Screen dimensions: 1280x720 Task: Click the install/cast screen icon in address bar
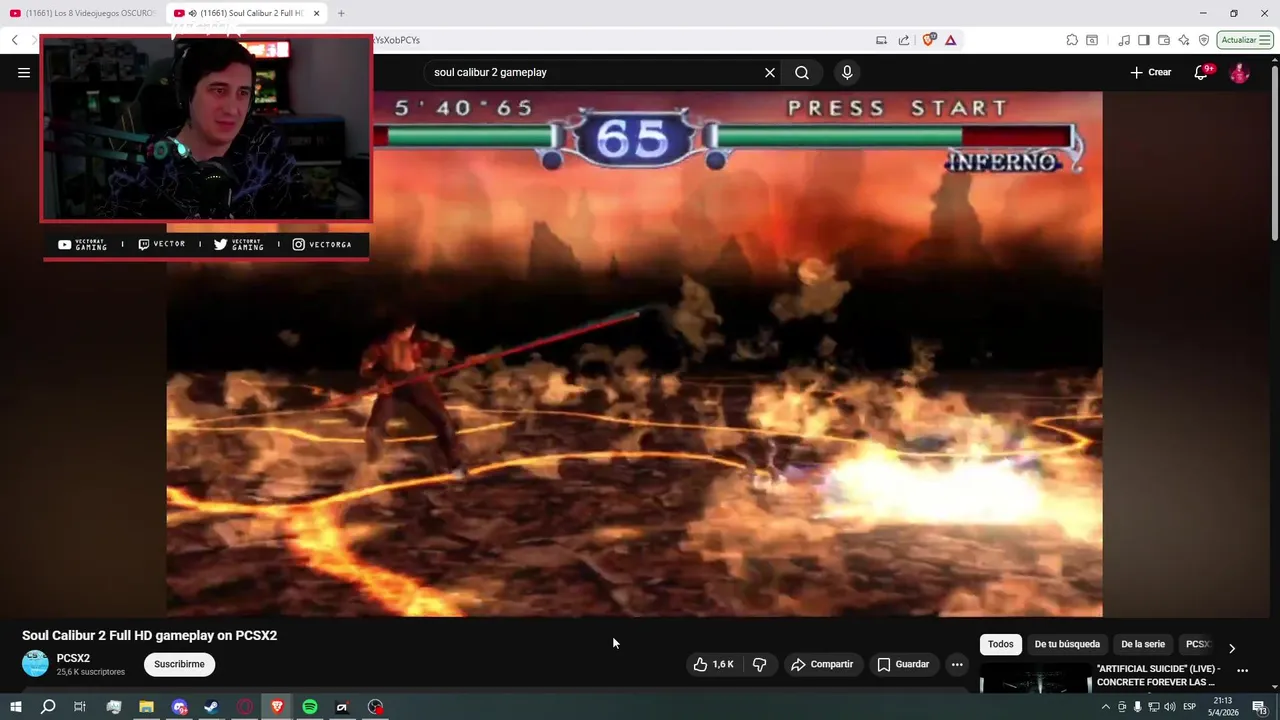[x=881, y=40]
